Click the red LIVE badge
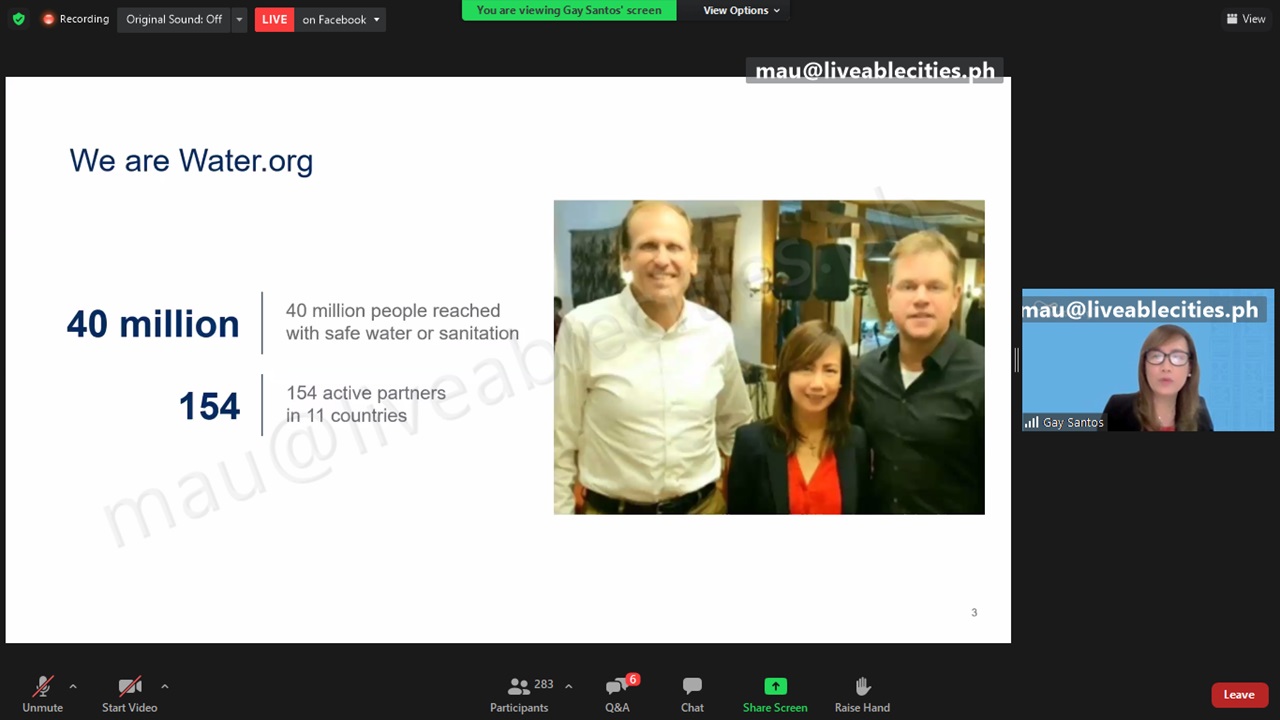This screenshot has width=1280, height=720. pyautogui.click(x=274, y=19)
